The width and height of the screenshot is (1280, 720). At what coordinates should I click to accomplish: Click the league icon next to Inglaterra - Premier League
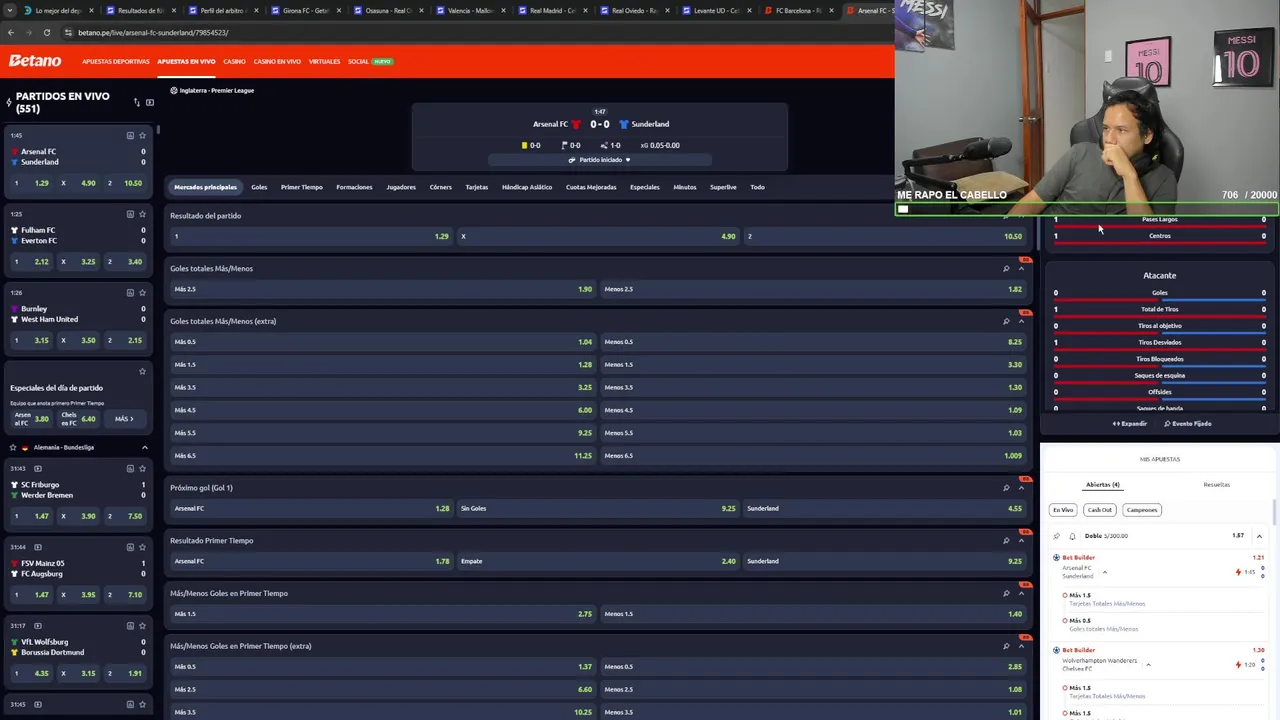(174, 90)
